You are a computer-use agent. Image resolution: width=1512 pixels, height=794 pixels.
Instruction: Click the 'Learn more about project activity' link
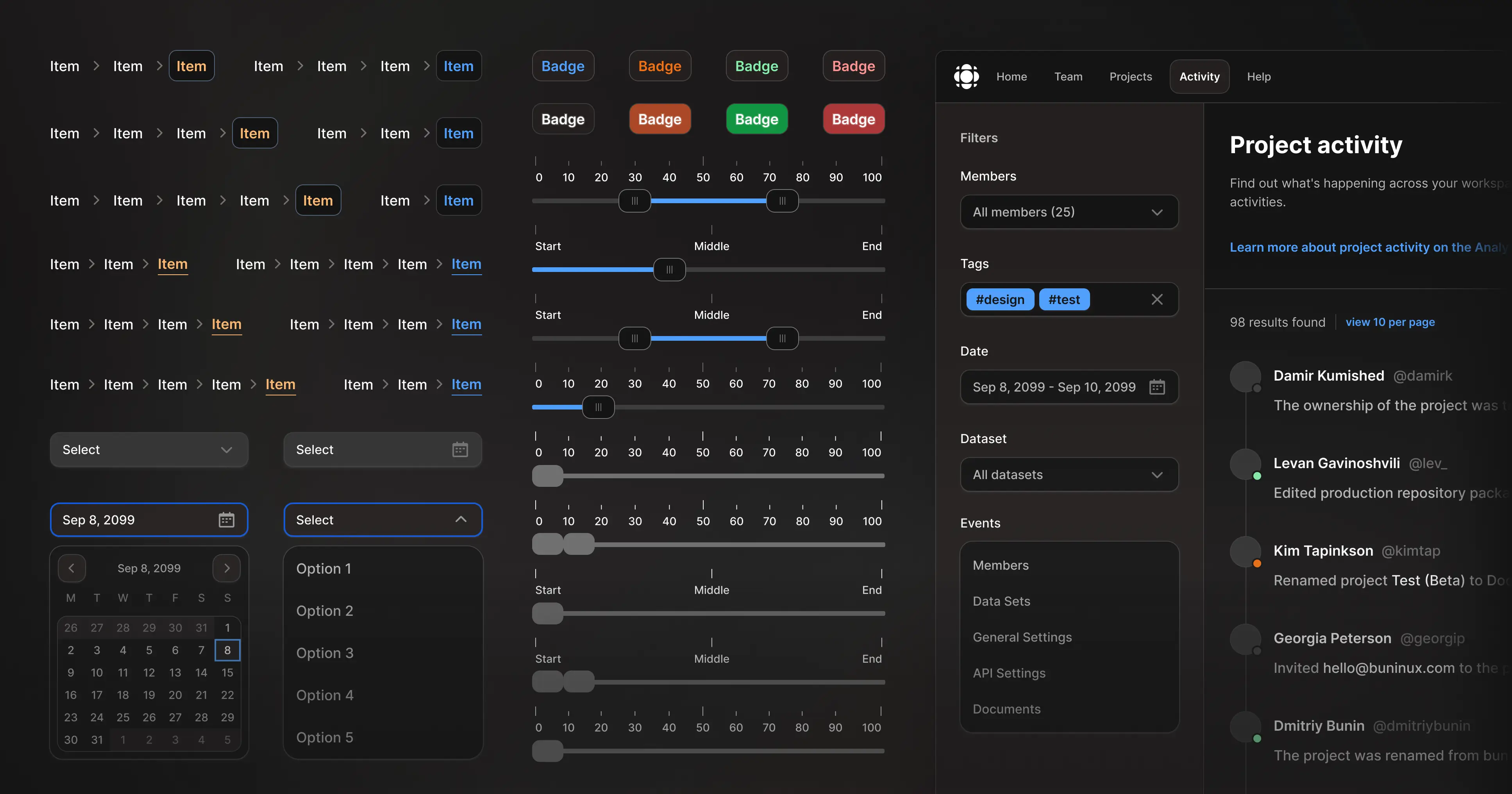tap(1350, 247)
